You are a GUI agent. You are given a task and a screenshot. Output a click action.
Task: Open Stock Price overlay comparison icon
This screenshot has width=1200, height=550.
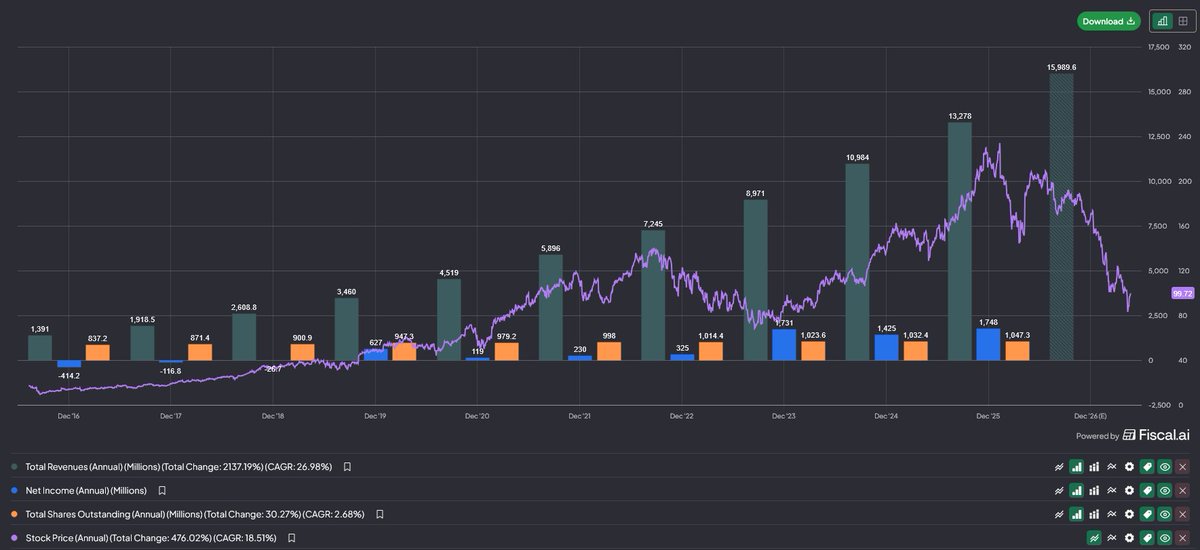(1112, 538)
